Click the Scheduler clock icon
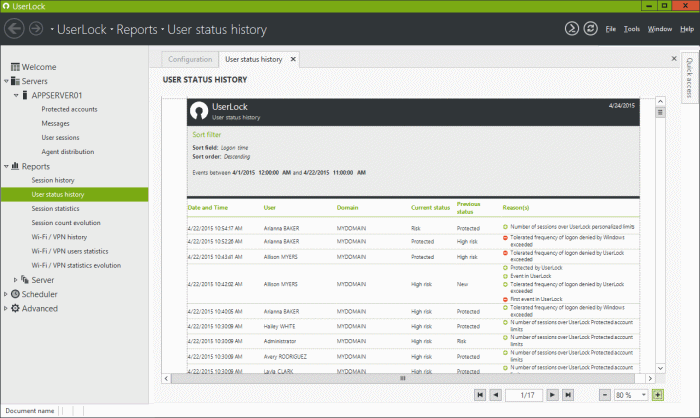 tap(15, 294)
